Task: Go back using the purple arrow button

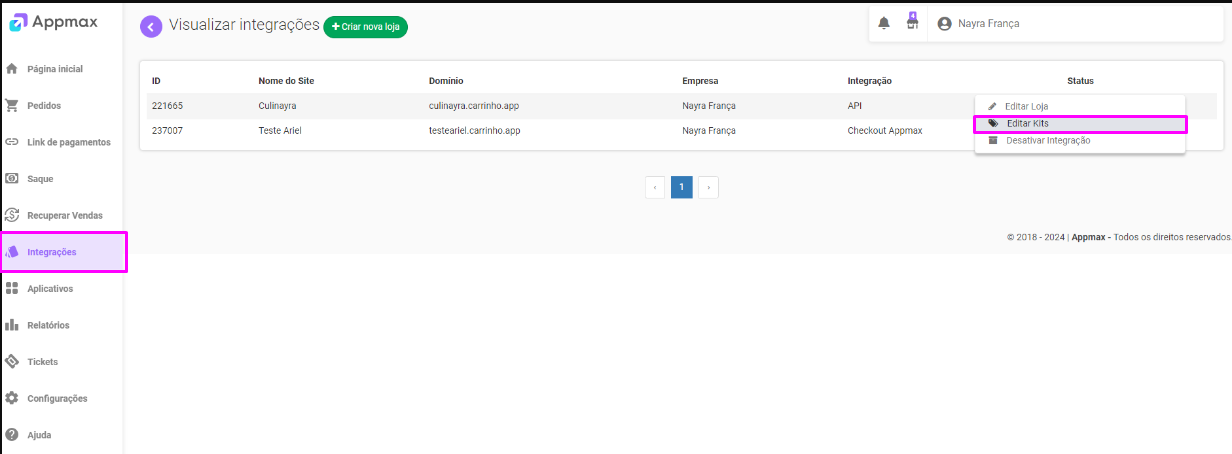Action: coord(151,27)
